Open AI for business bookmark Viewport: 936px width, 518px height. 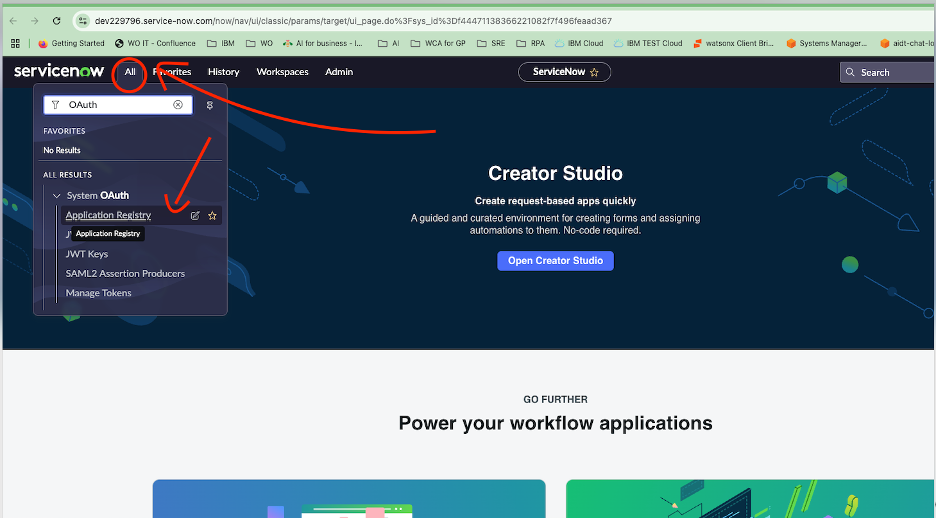(322, 44)
